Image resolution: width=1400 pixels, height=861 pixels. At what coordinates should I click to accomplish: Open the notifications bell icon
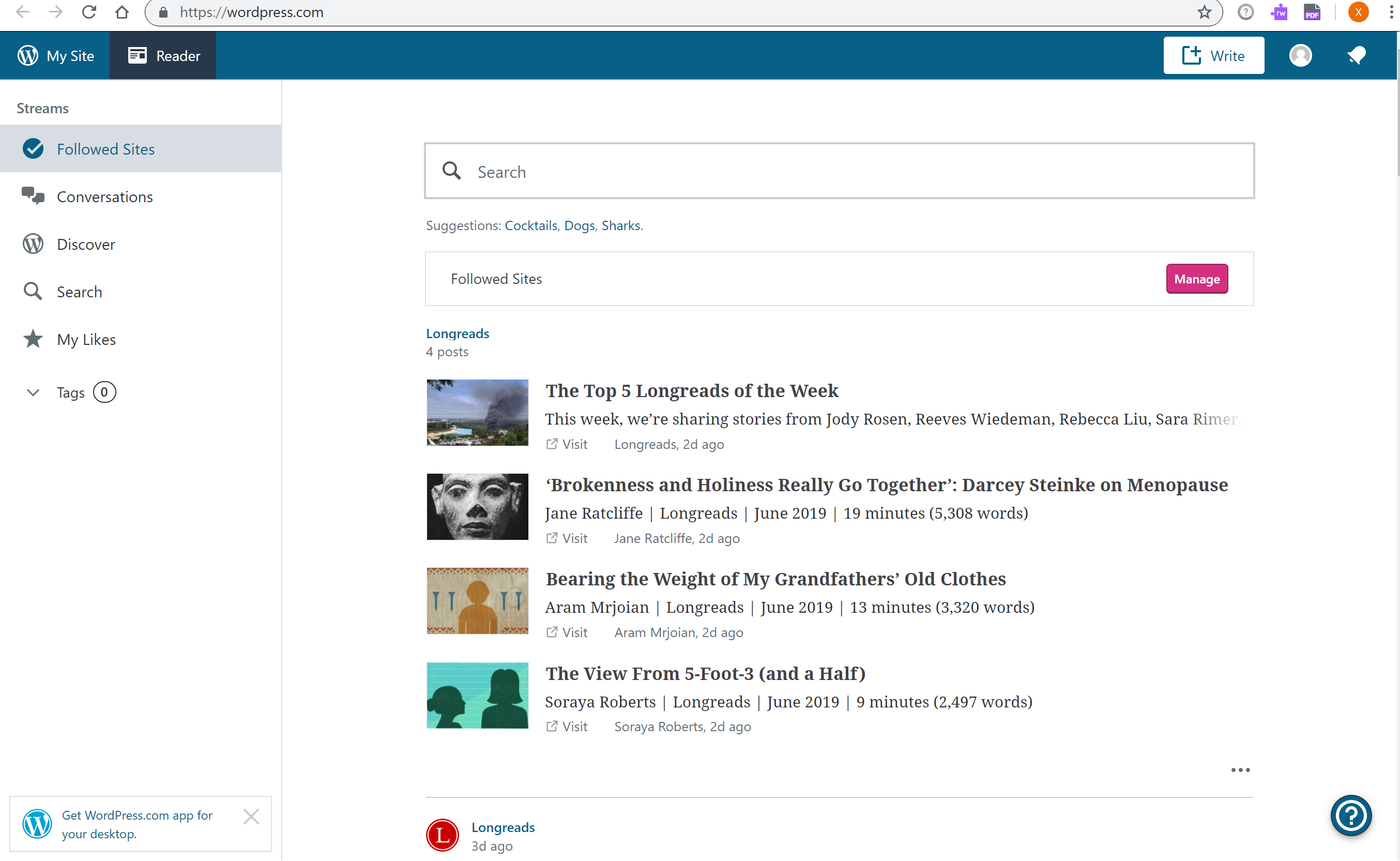[x=1356, y=55]
